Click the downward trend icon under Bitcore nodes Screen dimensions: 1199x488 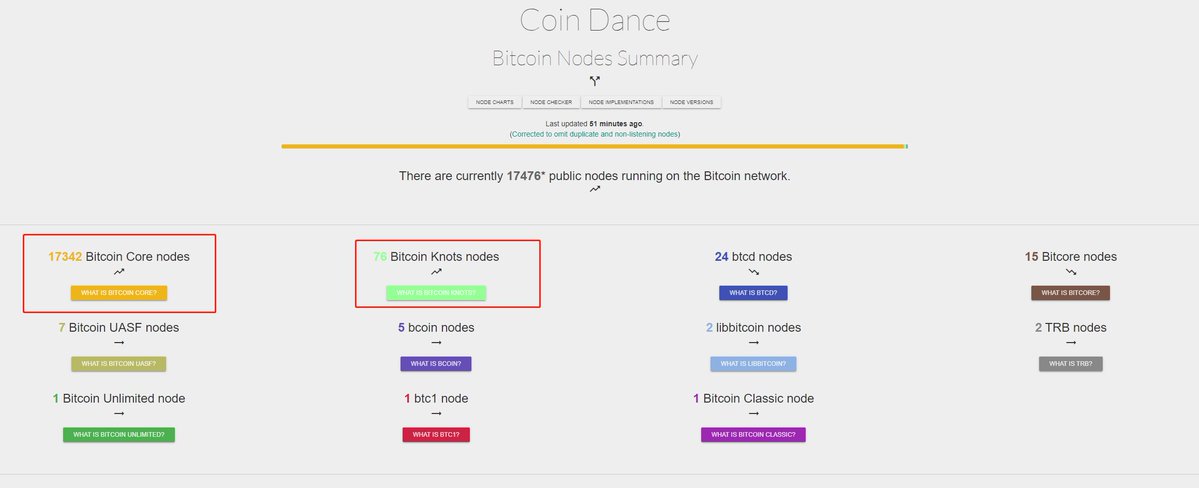[1071, 271]
